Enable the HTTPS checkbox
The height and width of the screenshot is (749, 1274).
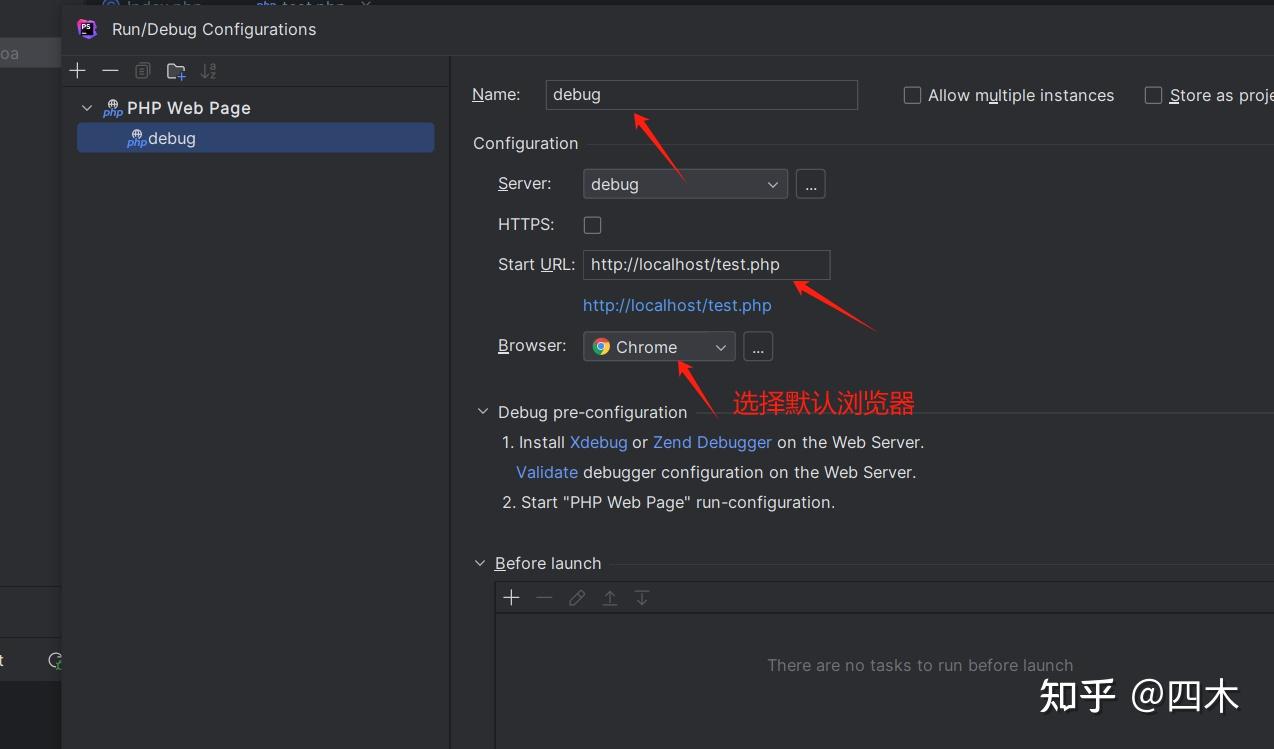(x=593, y=225)
